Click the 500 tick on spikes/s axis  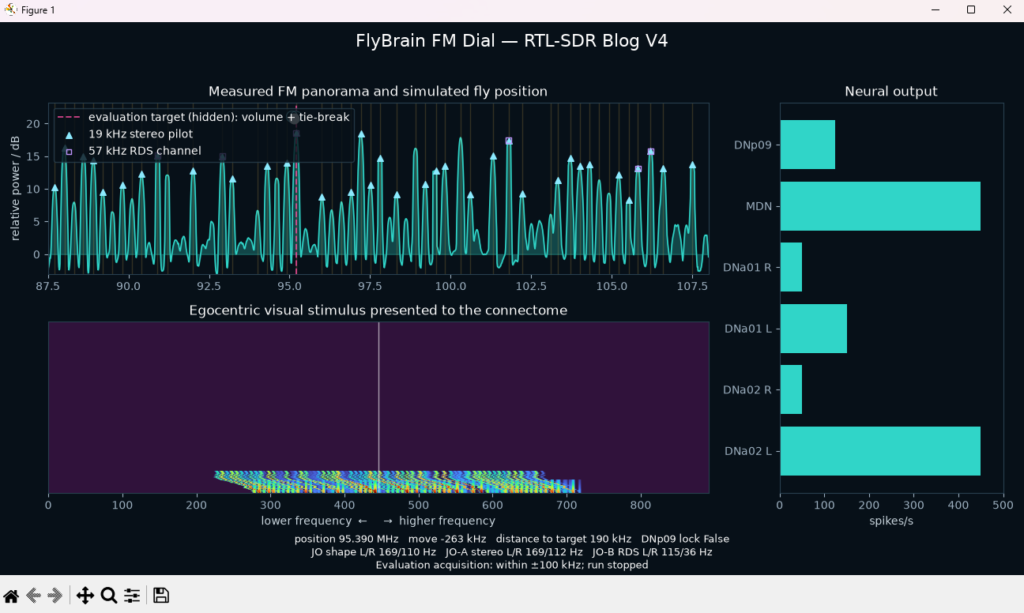click(x=1002, y=505)
